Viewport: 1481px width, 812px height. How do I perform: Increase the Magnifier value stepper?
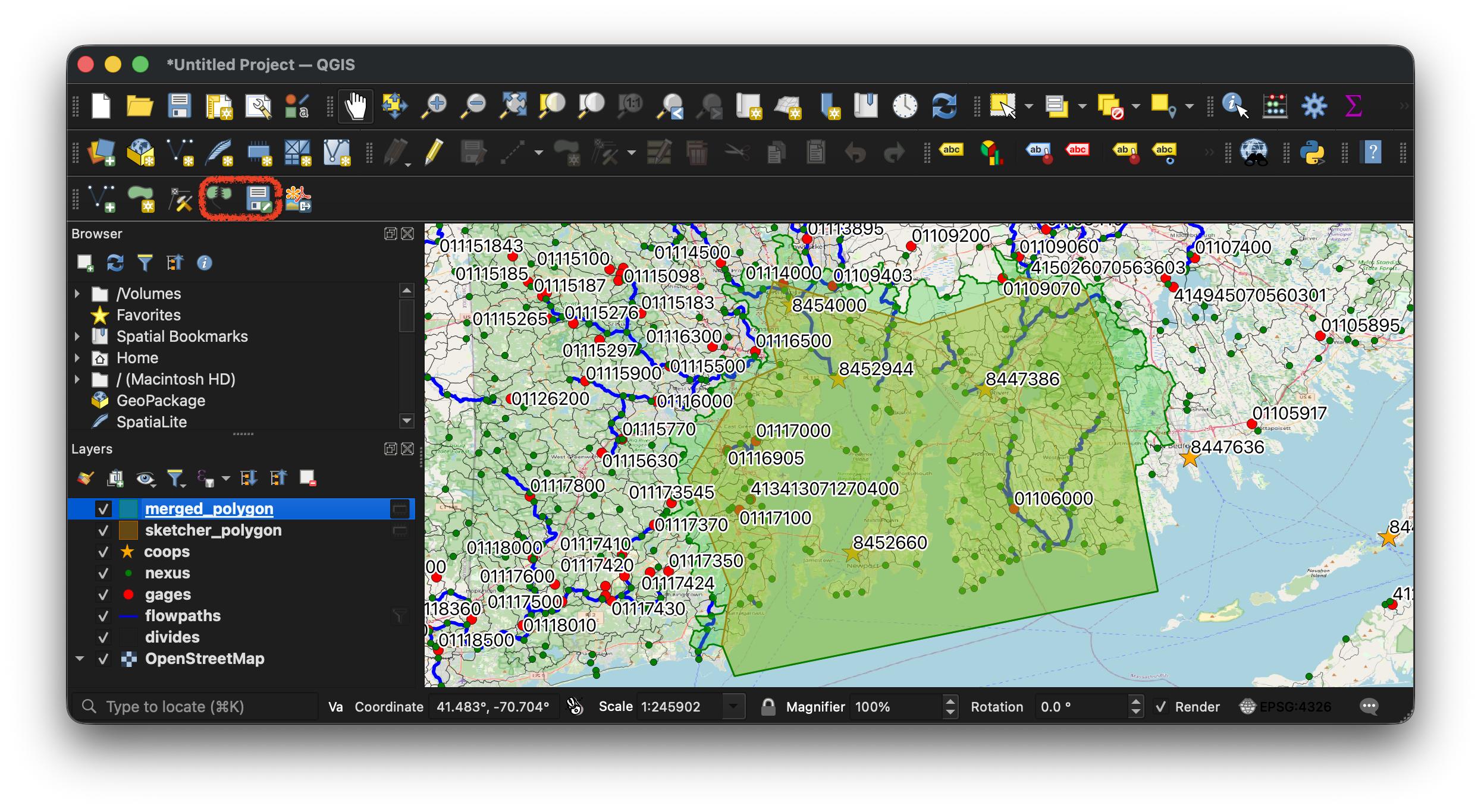click(x=950, y=701)
